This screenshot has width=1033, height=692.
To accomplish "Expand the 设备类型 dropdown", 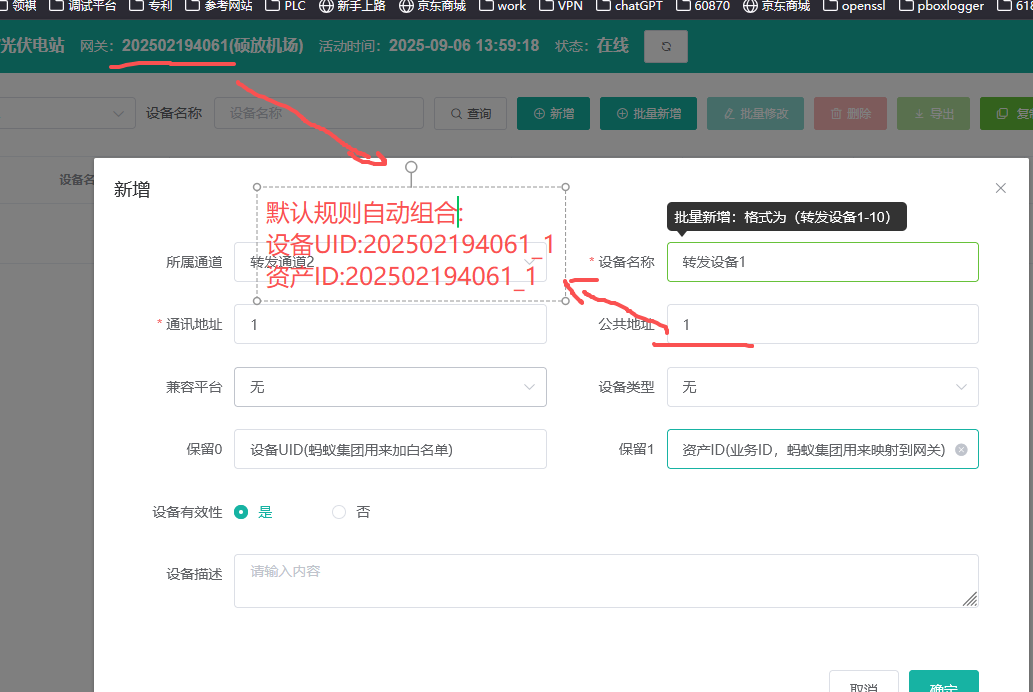I will (x=822, y=387).
